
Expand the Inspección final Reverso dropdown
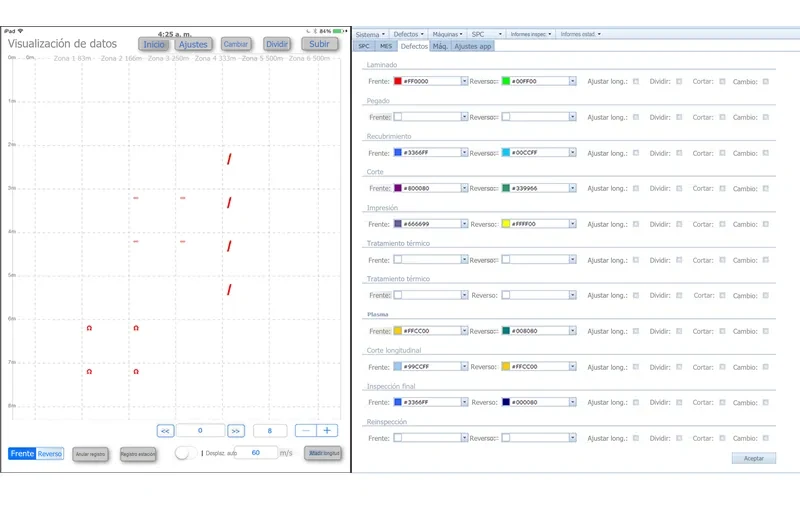pos(572,402)
